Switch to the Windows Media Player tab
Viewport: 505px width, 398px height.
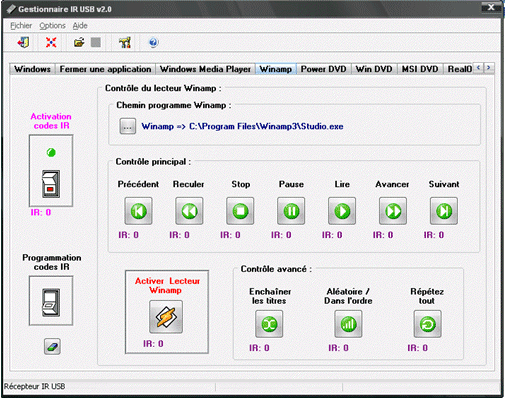[205, 69]
